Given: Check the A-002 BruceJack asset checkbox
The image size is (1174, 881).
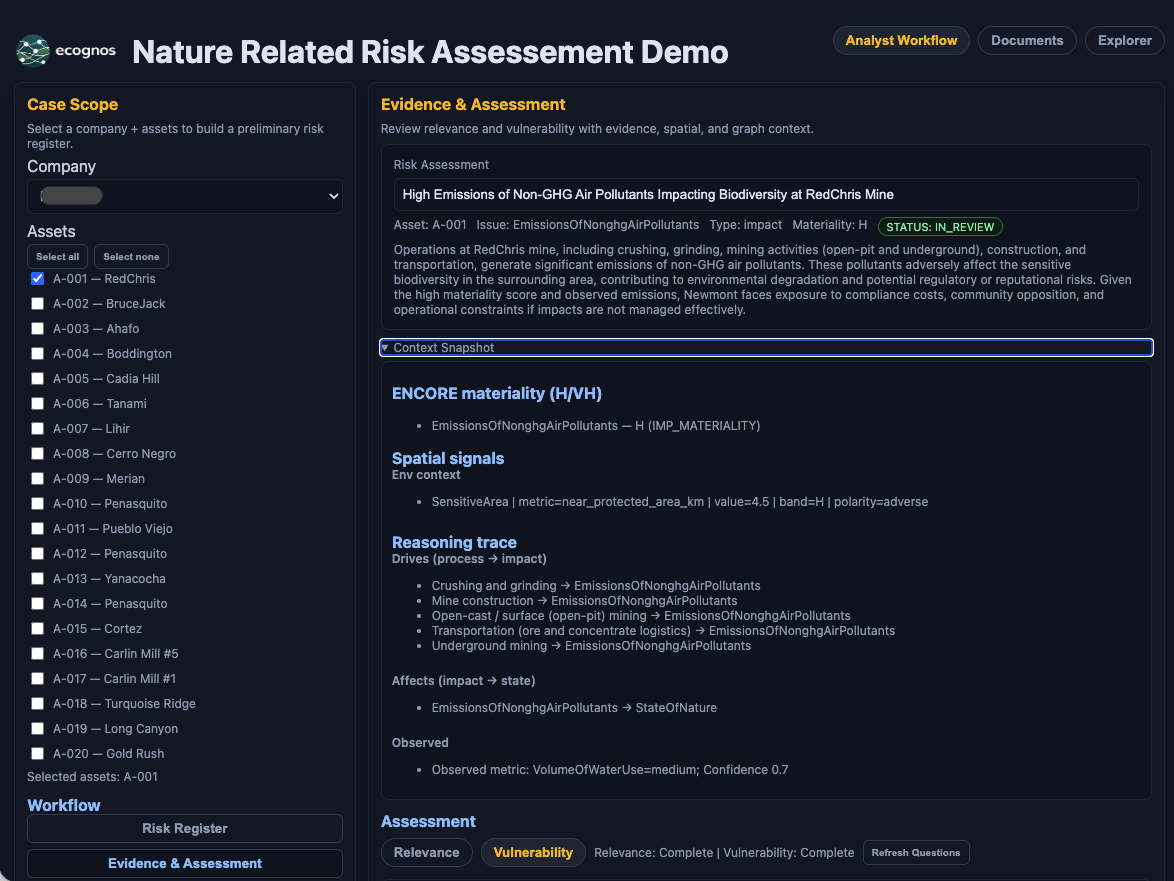Looking at the screenshot, I should point(38,304).
